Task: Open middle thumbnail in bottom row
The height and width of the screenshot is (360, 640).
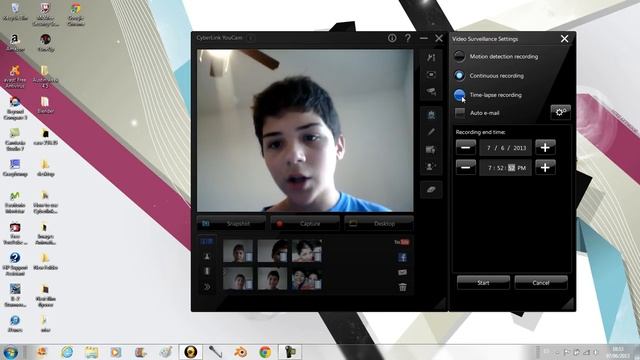Action: point(272,279)
